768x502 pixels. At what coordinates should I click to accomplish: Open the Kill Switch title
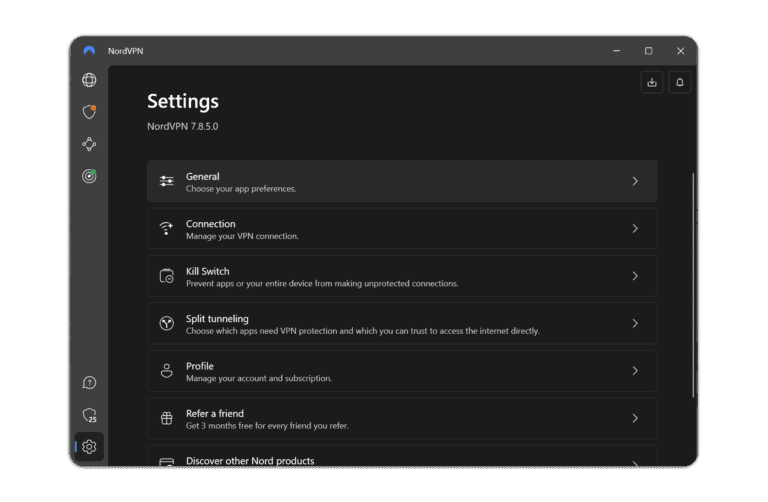207,271
